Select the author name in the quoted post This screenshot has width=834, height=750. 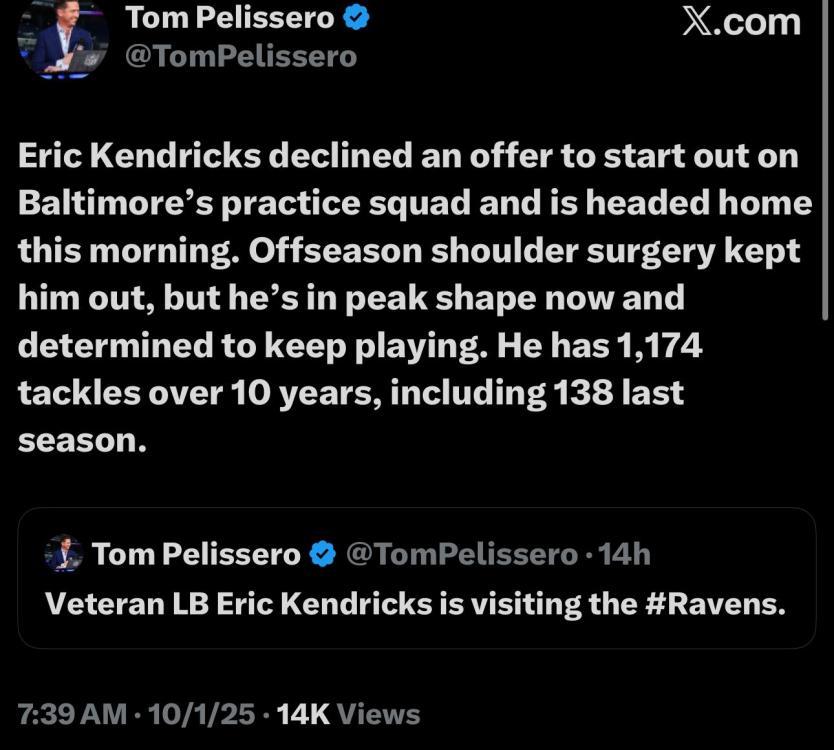click(196, 554)
